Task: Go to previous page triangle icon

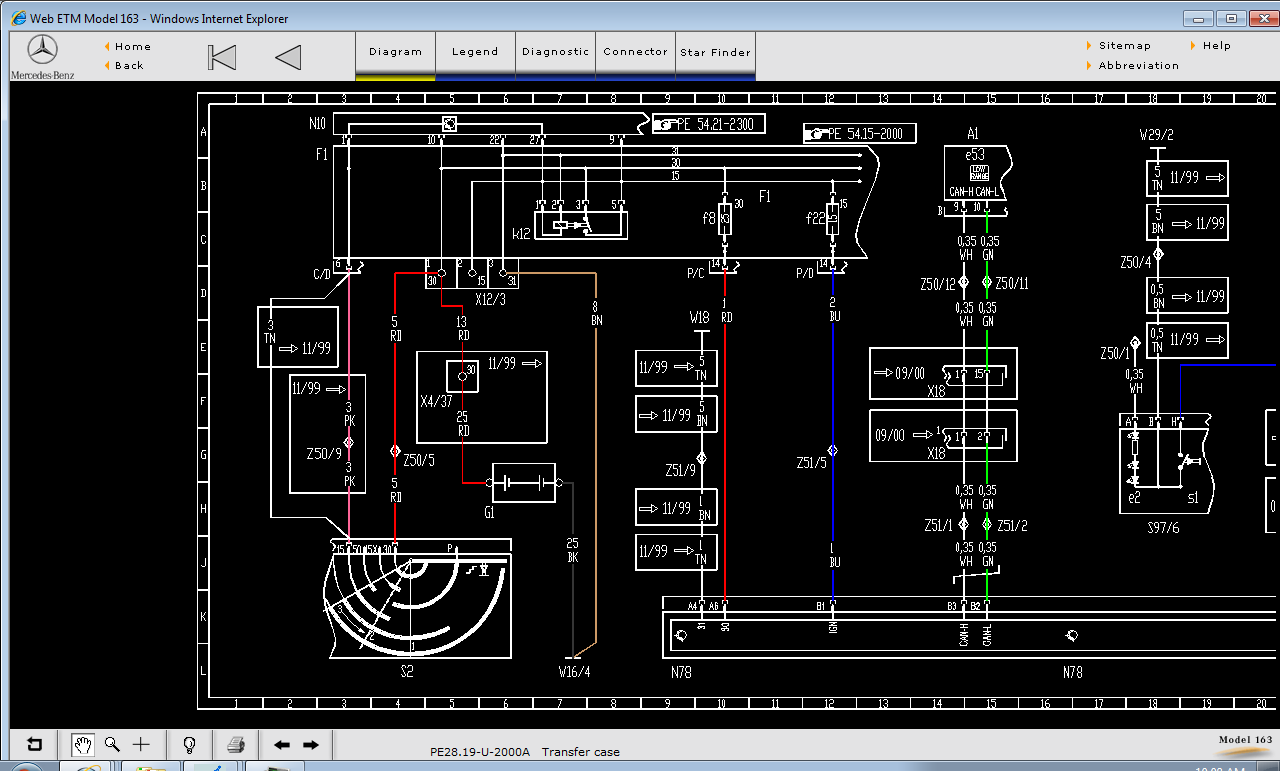Action: pos(288,57)
